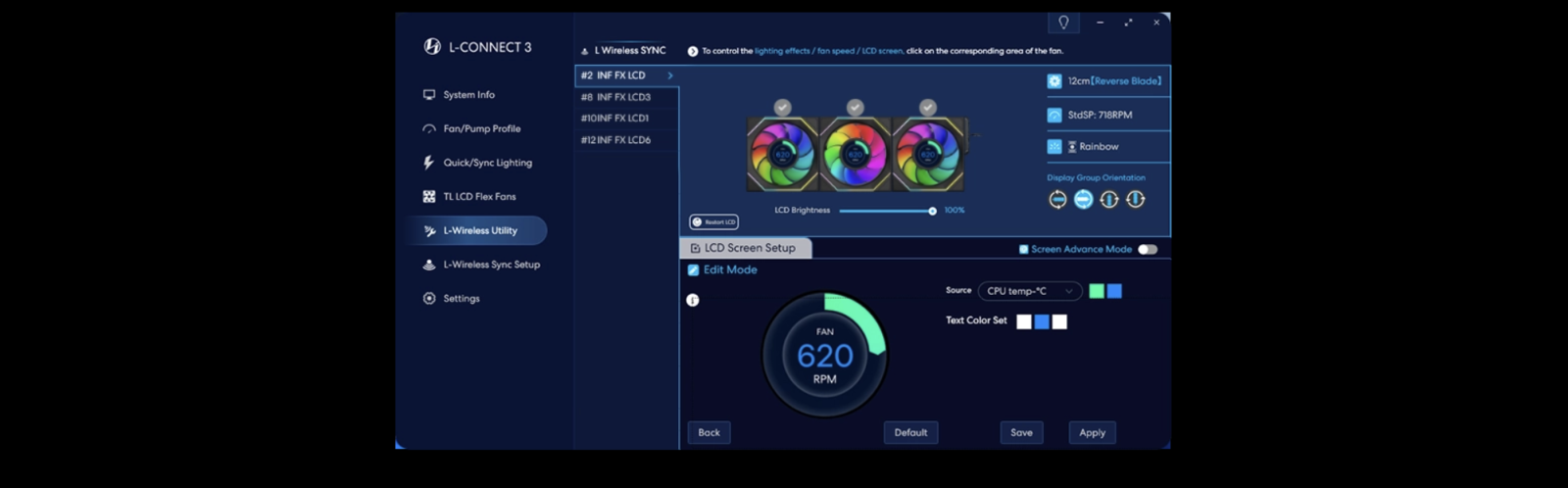
Task: Open Fan/Pump Profile in the sidebar
Action: click(471, 128)
